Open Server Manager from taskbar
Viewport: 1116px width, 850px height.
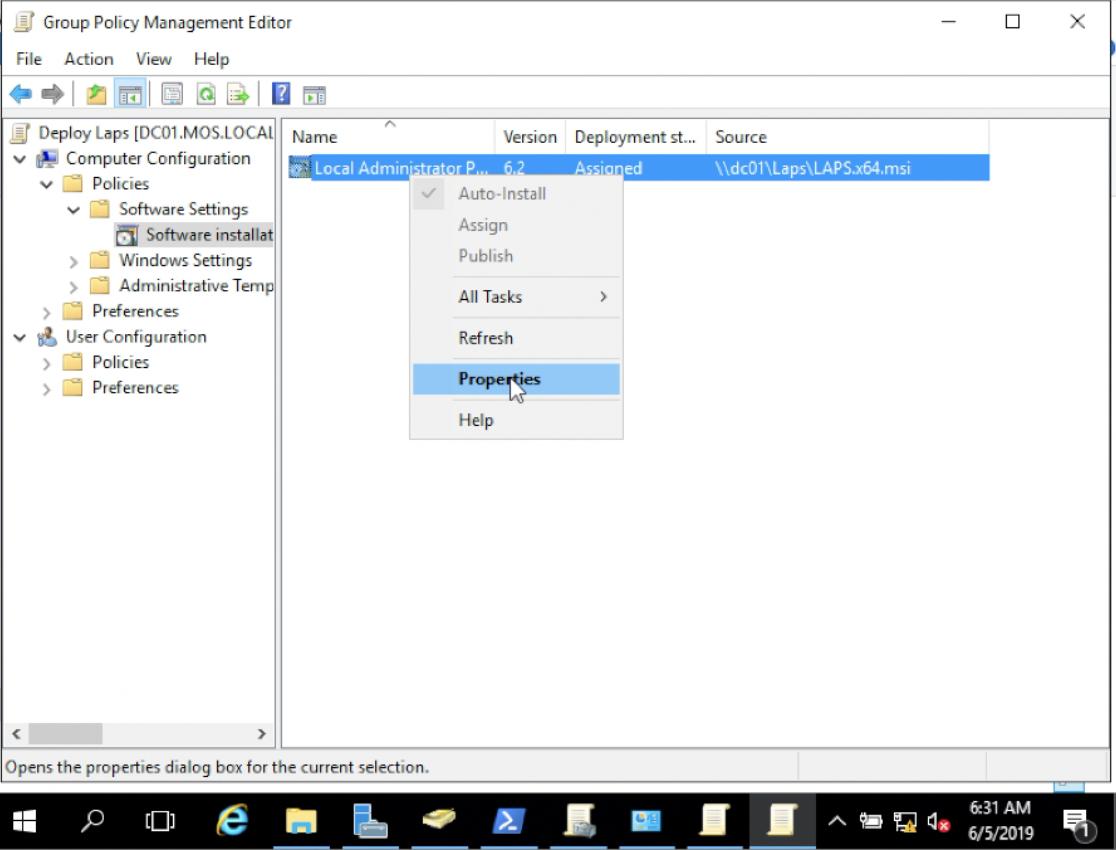(x=369, y=822)
